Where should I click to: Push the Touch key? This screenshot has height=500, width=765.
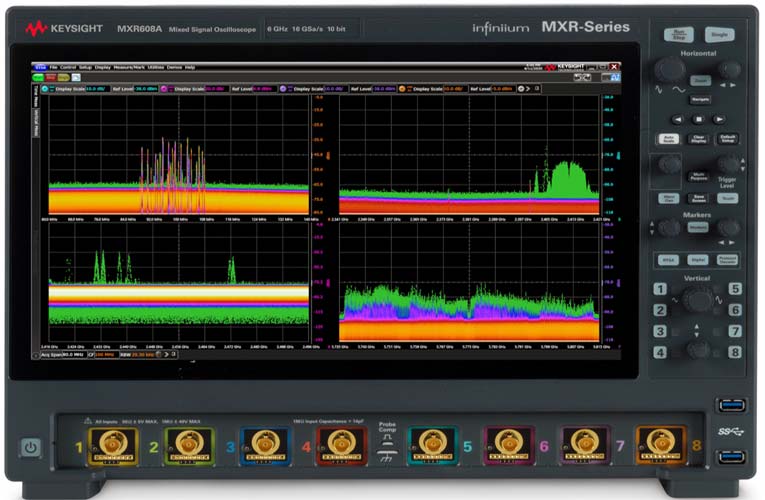tap(727, 198)
